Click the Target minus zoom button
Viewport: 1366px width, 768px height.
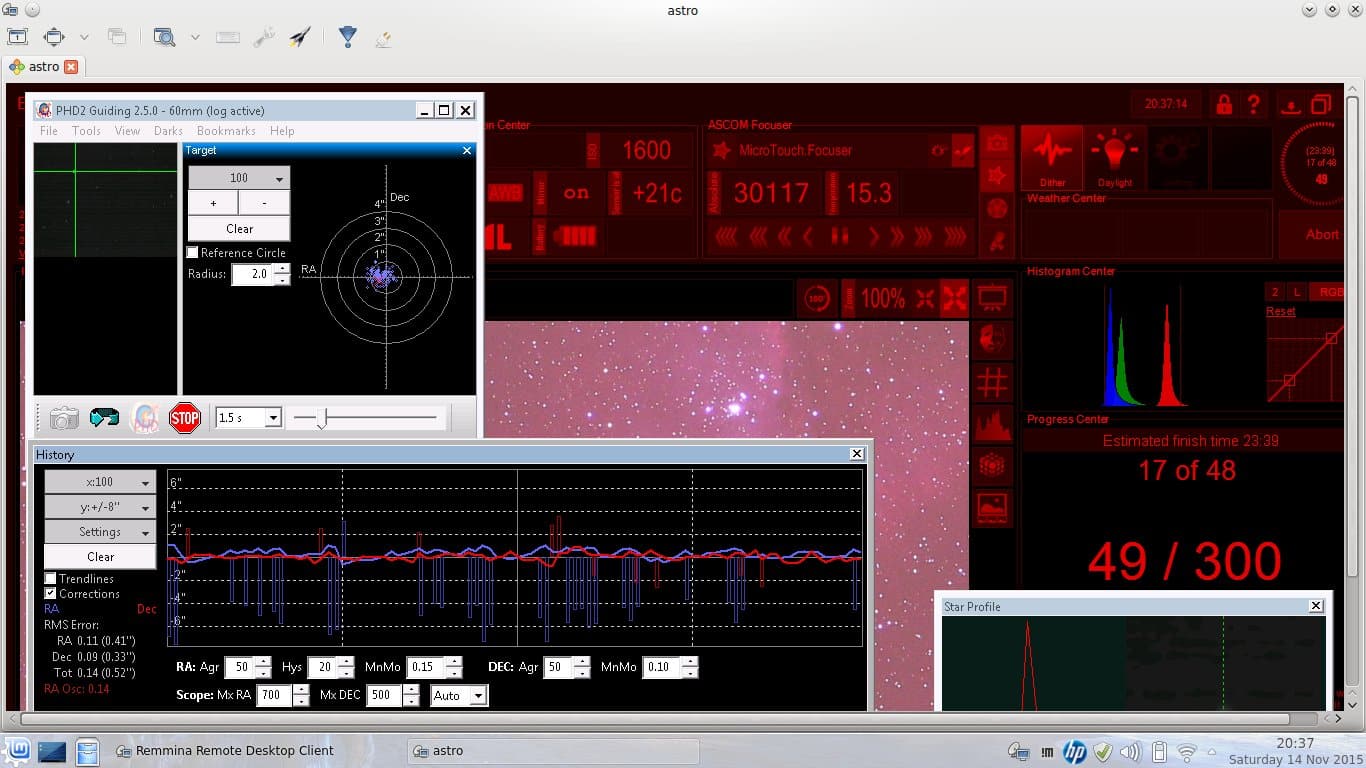[x=264, y=203]
